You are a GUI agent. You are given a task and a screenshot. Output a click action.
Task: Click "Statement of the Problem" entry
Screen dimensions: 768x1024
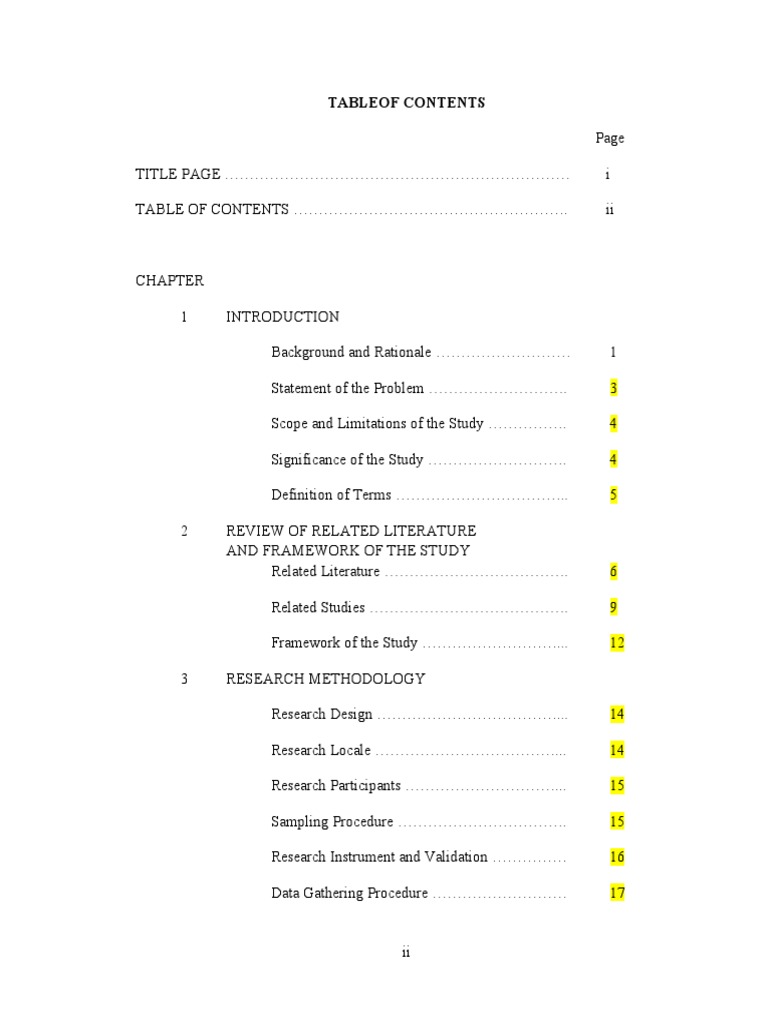[x=347, y=388]
